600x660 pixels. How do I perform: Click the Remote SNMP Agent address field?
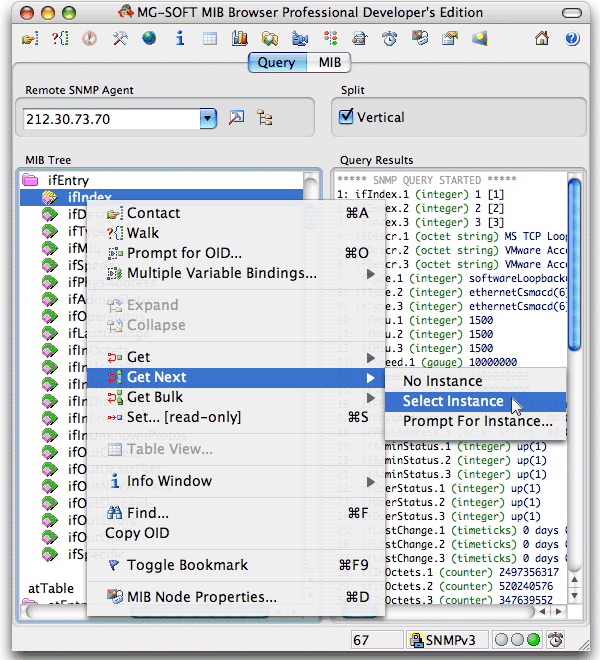(x=111, y=119)
